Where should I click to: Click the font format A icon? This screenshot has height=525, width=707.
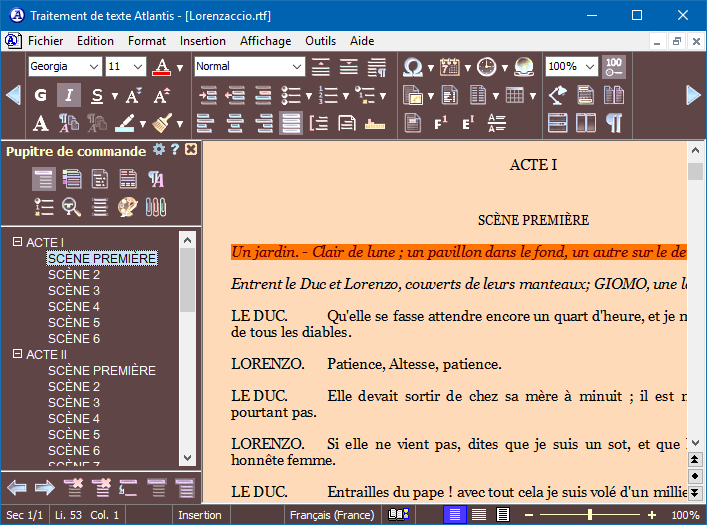pos(41,123)
